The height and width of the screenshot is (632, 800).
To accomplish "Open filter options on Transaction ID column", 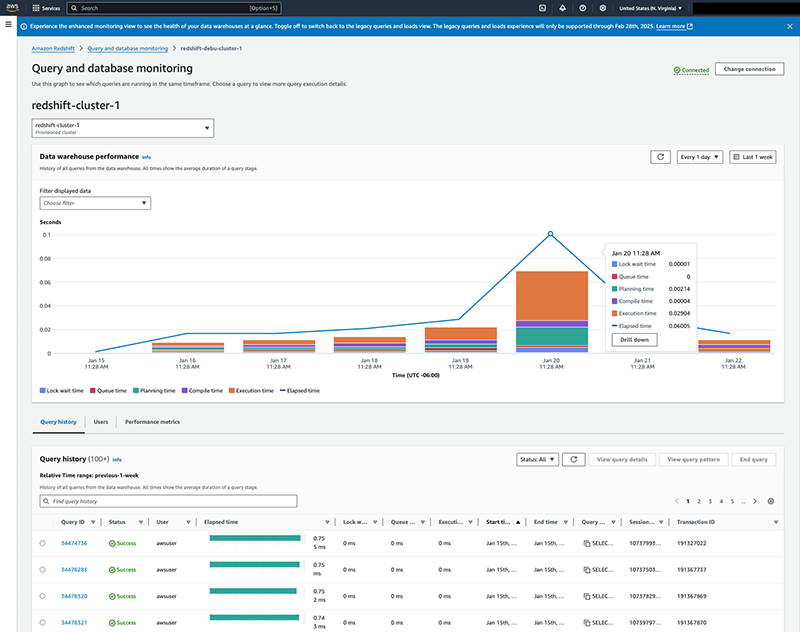I will [x=776, y=522].
